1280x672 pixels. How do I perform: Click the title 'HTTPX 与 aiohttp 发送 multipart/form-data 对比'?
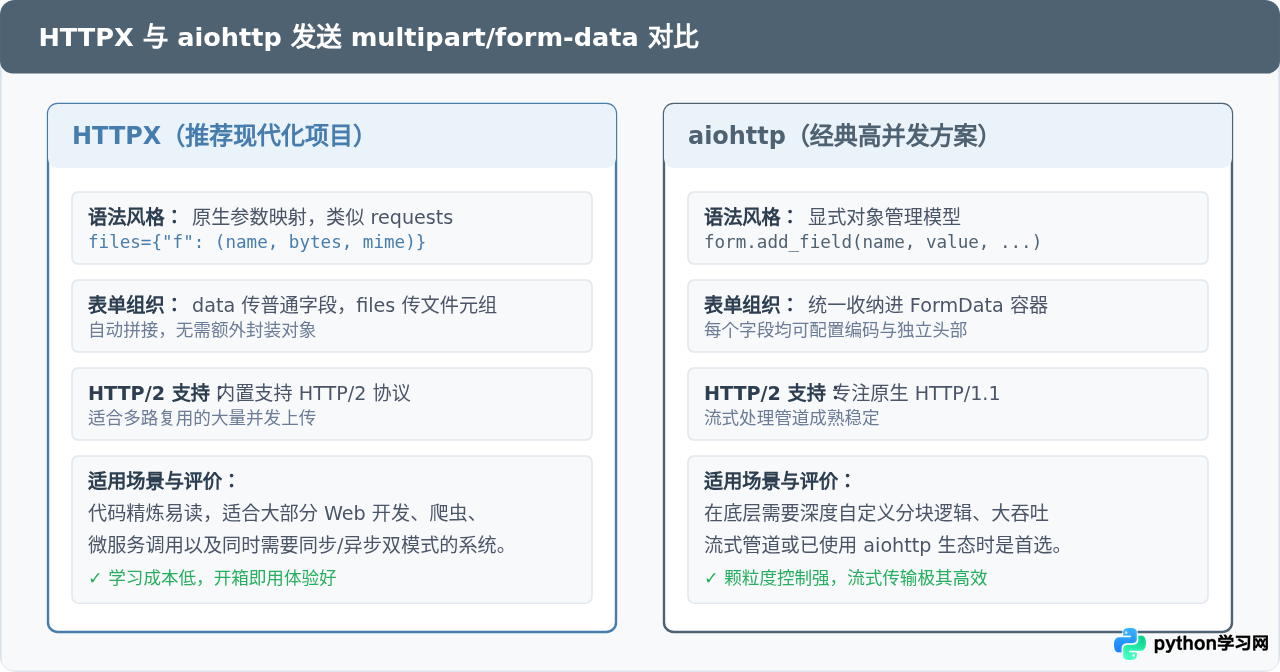pos(368,38)
